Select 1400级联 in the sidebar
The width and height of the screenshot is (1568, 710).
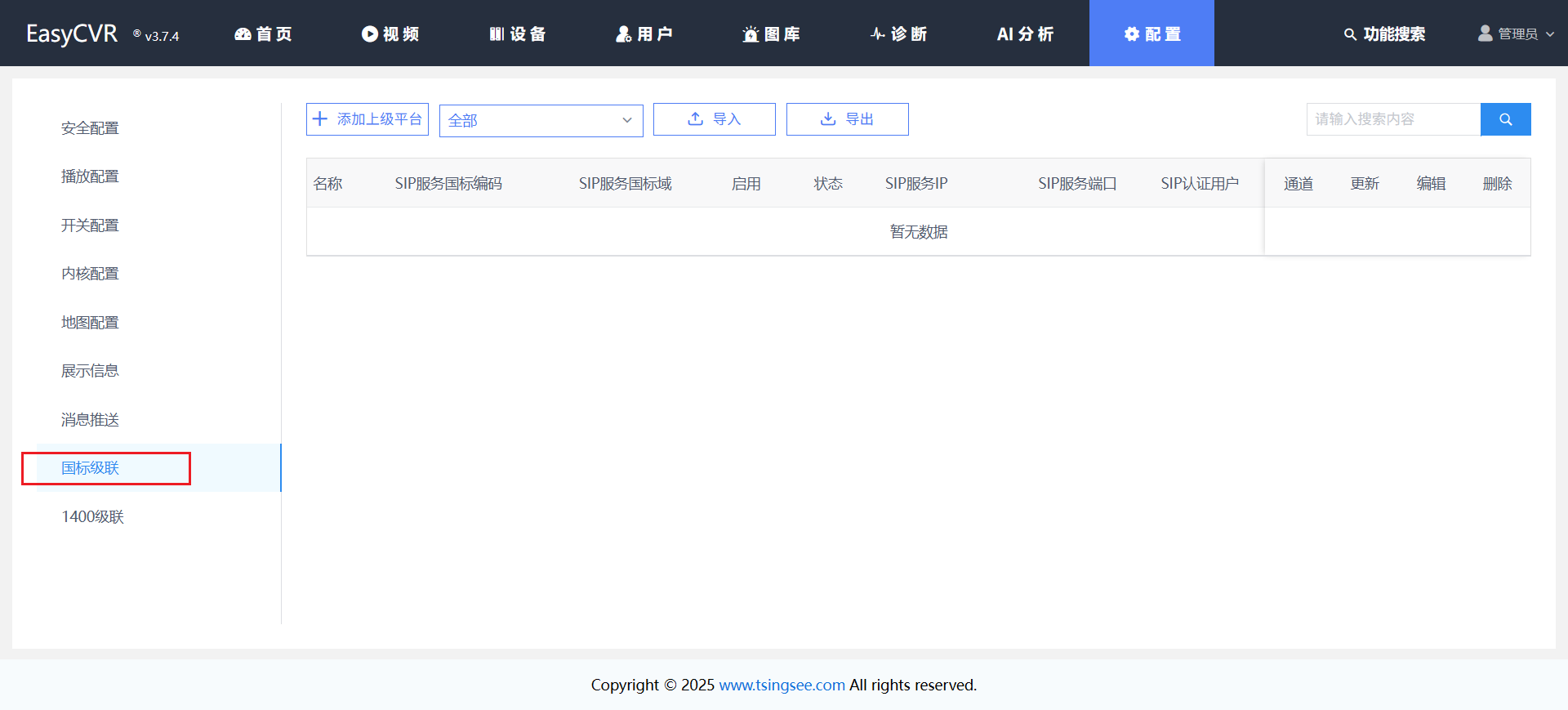click(x=92, y=516)
